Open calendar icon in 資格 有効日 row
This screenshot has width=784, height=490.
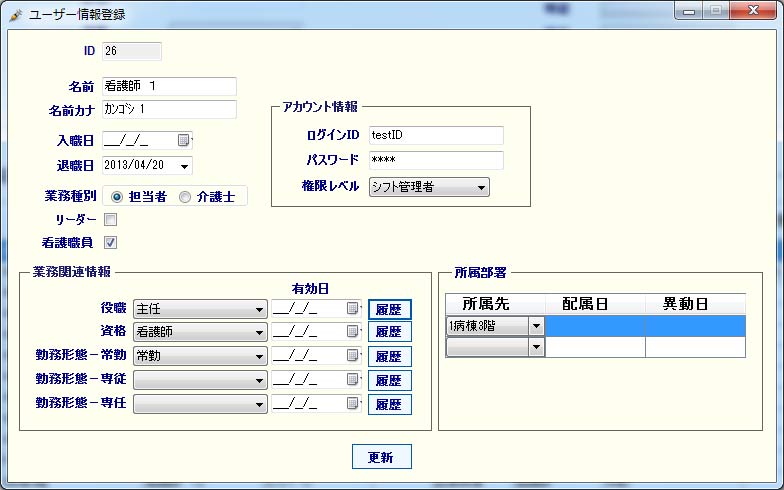pyautogui.click(x=352, y=332)
